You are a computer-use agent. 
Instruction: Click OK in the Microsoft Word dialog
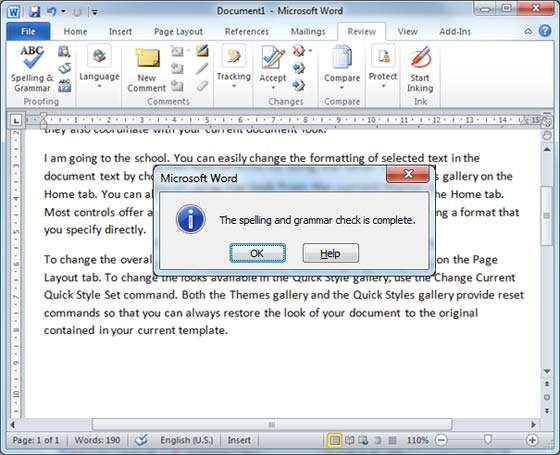(258, 253)
